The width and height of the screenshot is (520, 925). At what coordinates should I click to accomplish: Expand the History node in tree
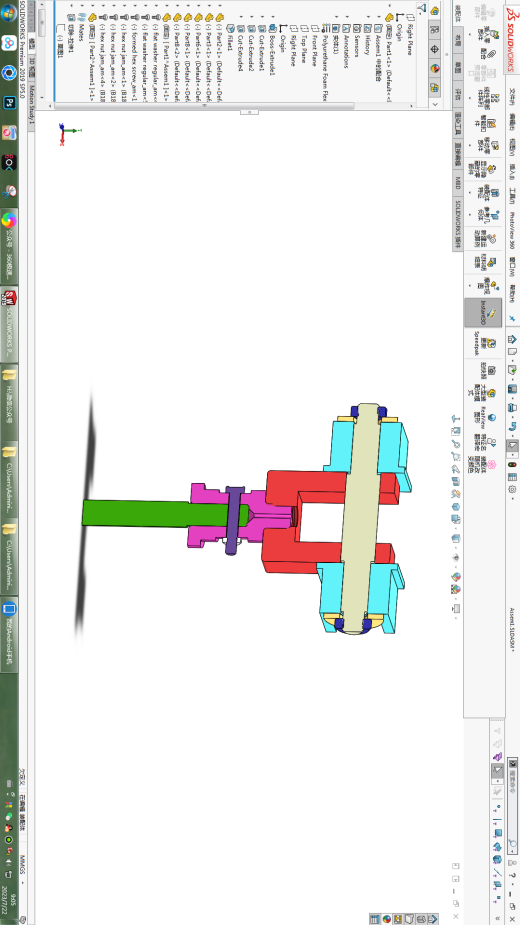(x=368, y=16)
